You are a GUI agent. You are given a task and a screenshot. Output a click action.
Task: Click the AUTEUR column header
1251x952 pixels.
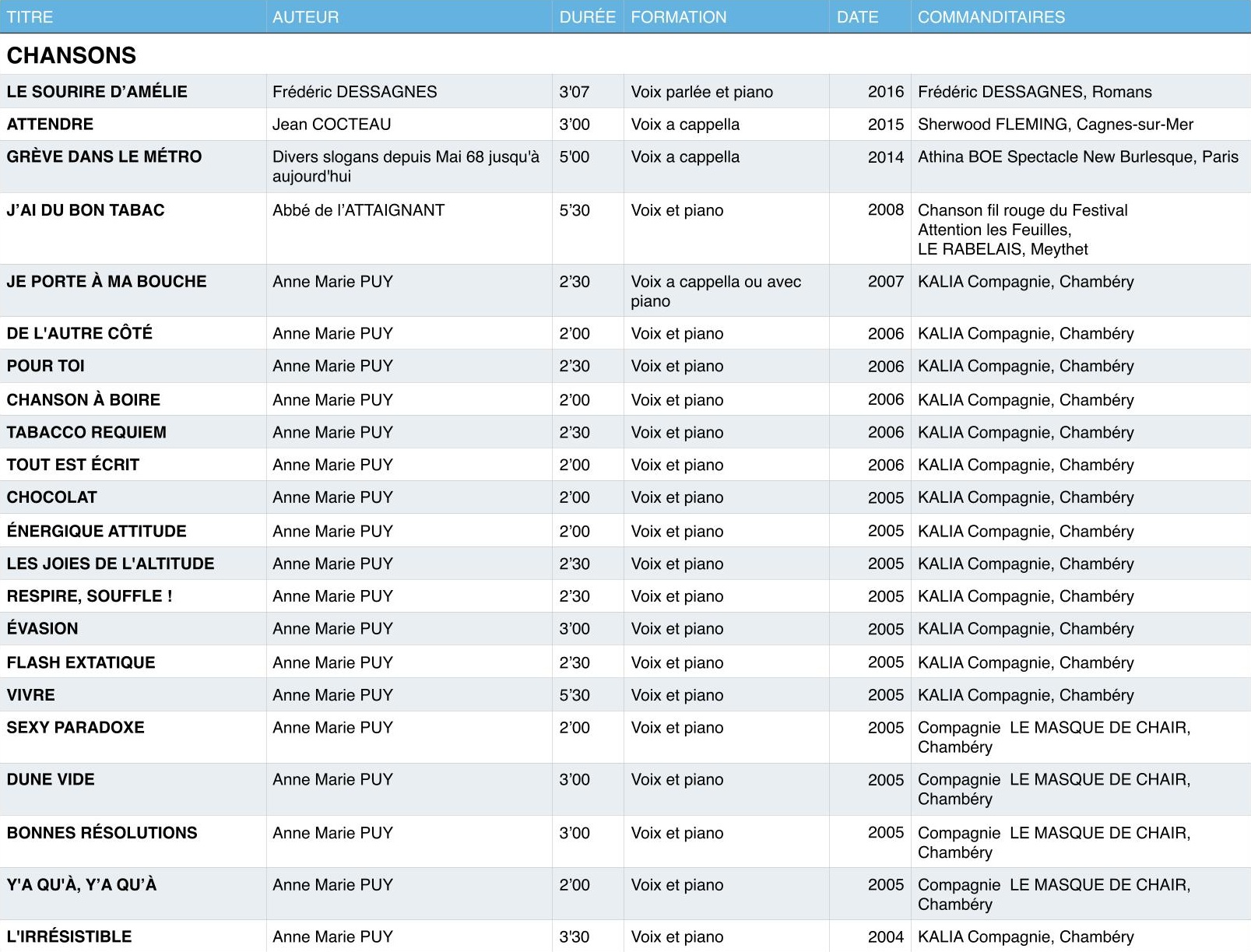tap(305, 17)
